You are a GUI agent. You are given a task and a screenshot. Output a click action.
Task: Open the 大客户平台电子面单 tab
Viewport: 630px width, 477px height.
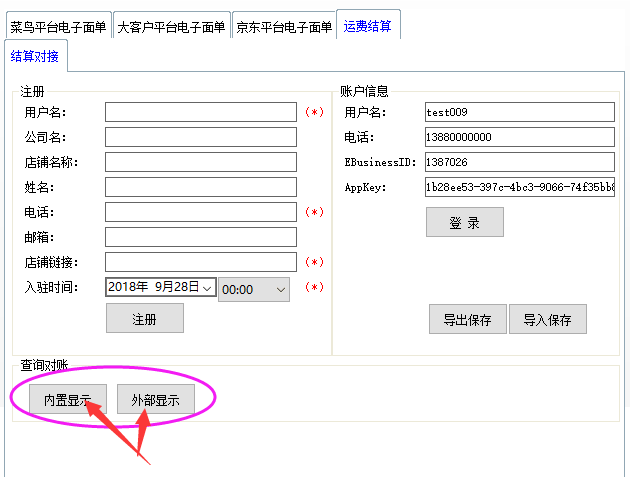click(x=171, y=27)
